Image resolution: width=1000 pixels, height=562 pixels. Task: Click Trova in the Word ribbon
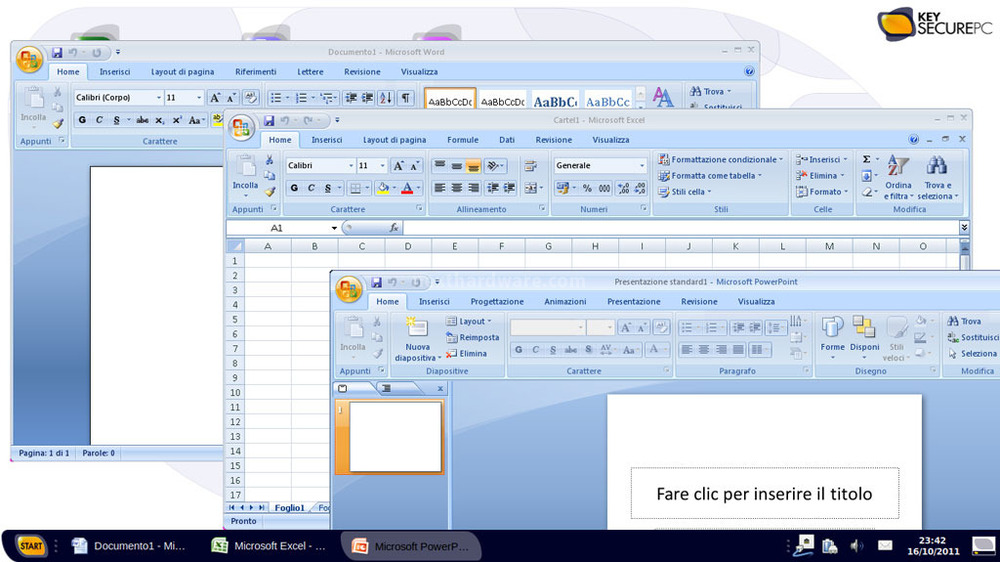(x=709, y=91)
